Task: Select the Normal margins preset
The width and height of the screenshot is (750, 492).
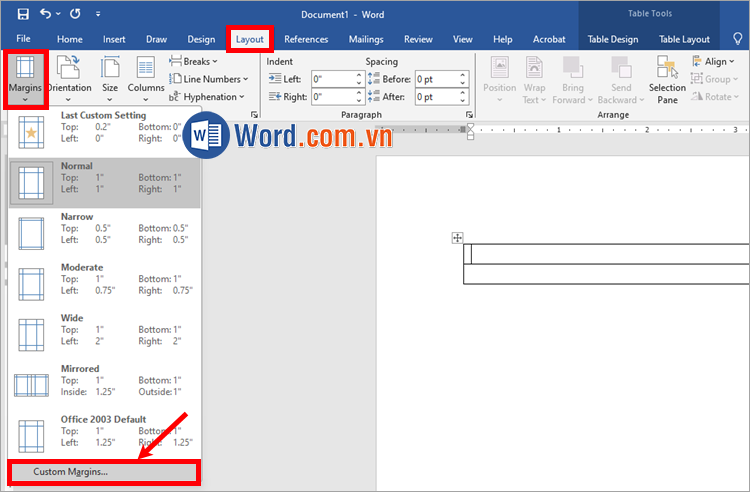Action: pos(105,182)
